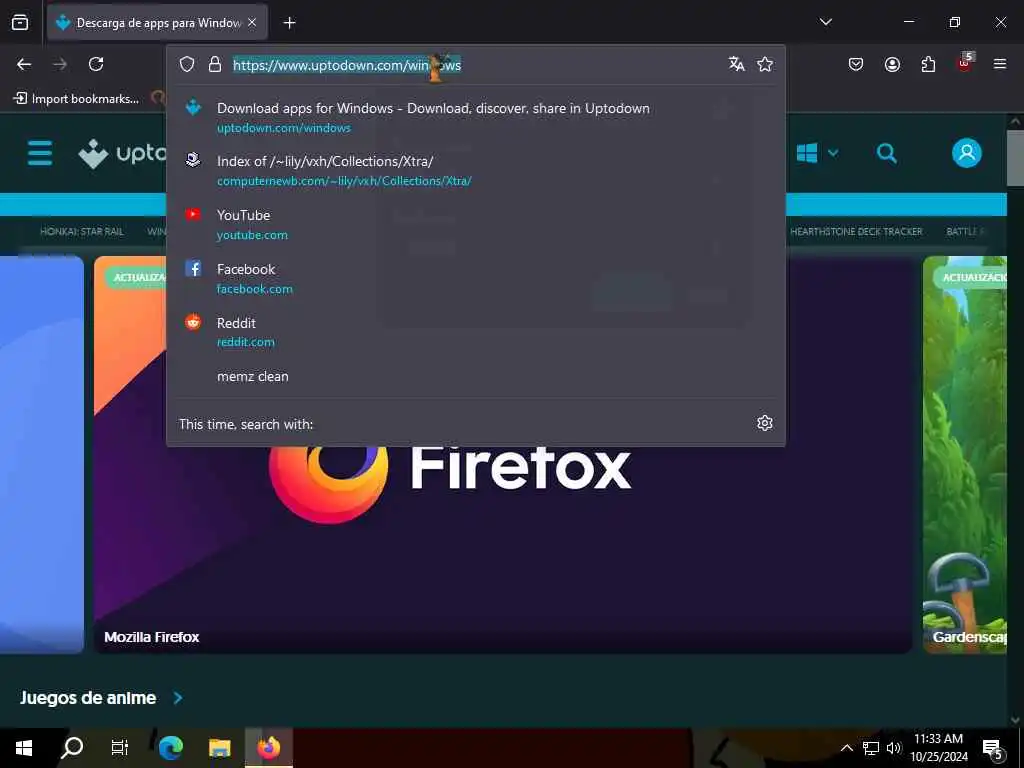Open the HONKAI: STAR RAIL tag

pyautogui.click(x=82, y=231)
